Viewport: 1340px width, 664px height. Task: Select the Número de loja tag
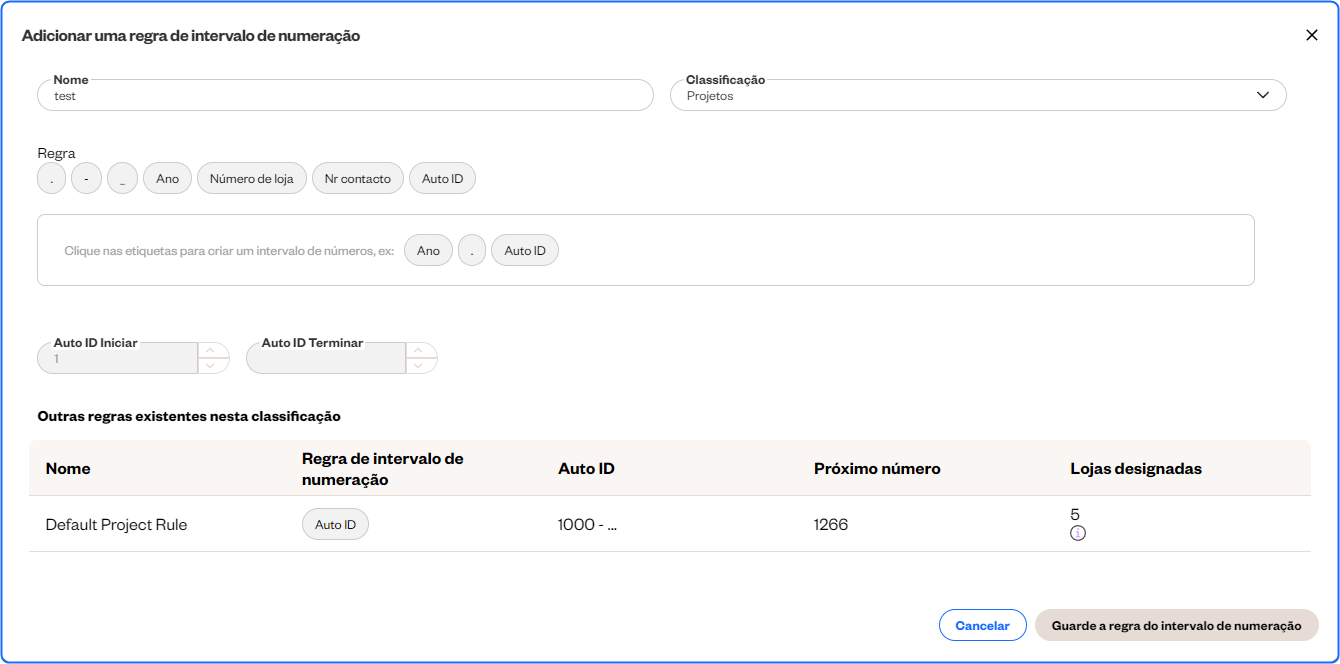click(x=251, y=179)
